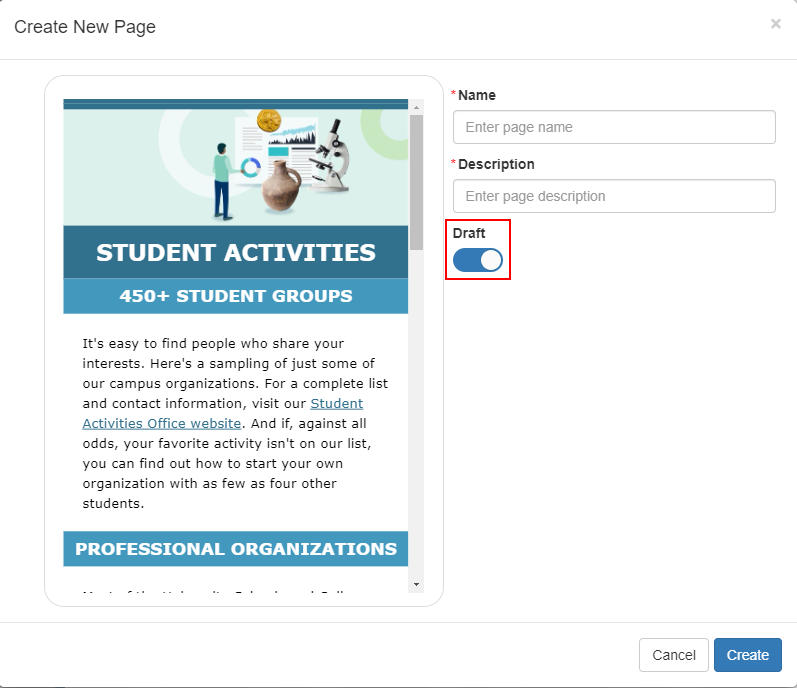Click the standing person figure in banner

(222, 178)
